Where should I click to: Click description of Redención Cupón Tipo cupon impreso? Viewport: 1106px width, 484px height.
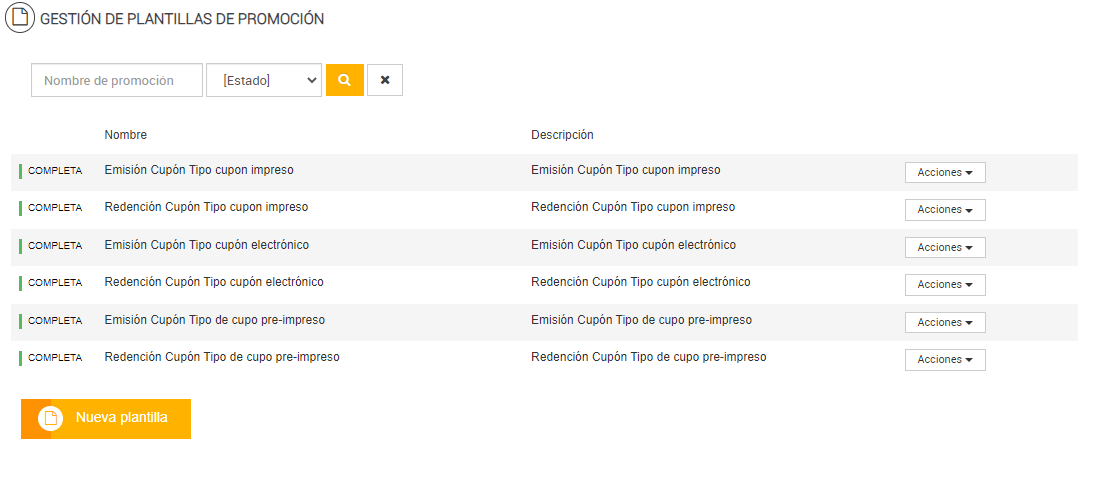coord(633,207)
